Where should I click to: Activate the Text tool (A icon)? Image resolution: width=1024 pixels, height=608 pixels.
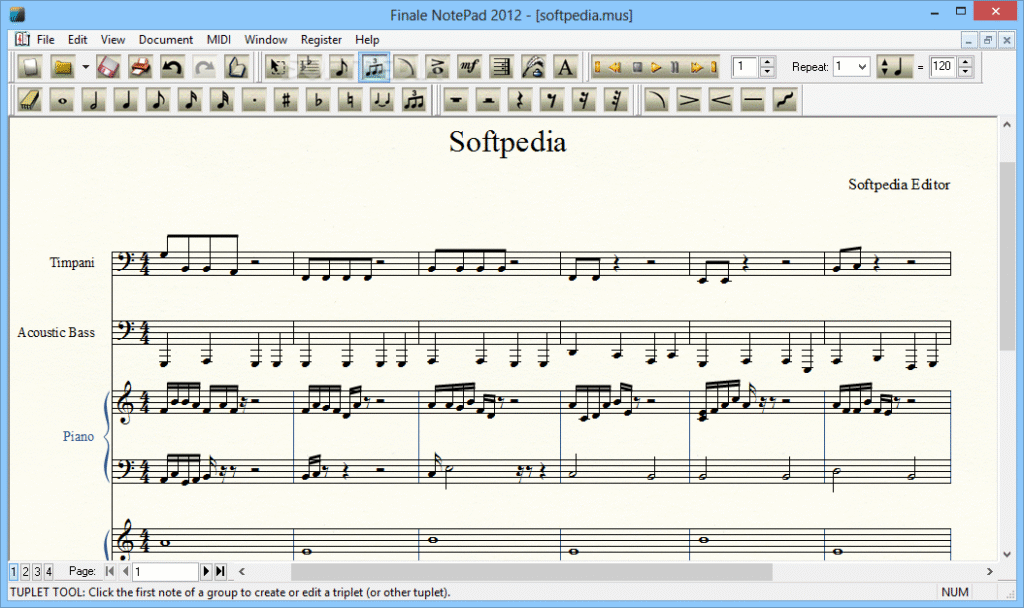565,67
